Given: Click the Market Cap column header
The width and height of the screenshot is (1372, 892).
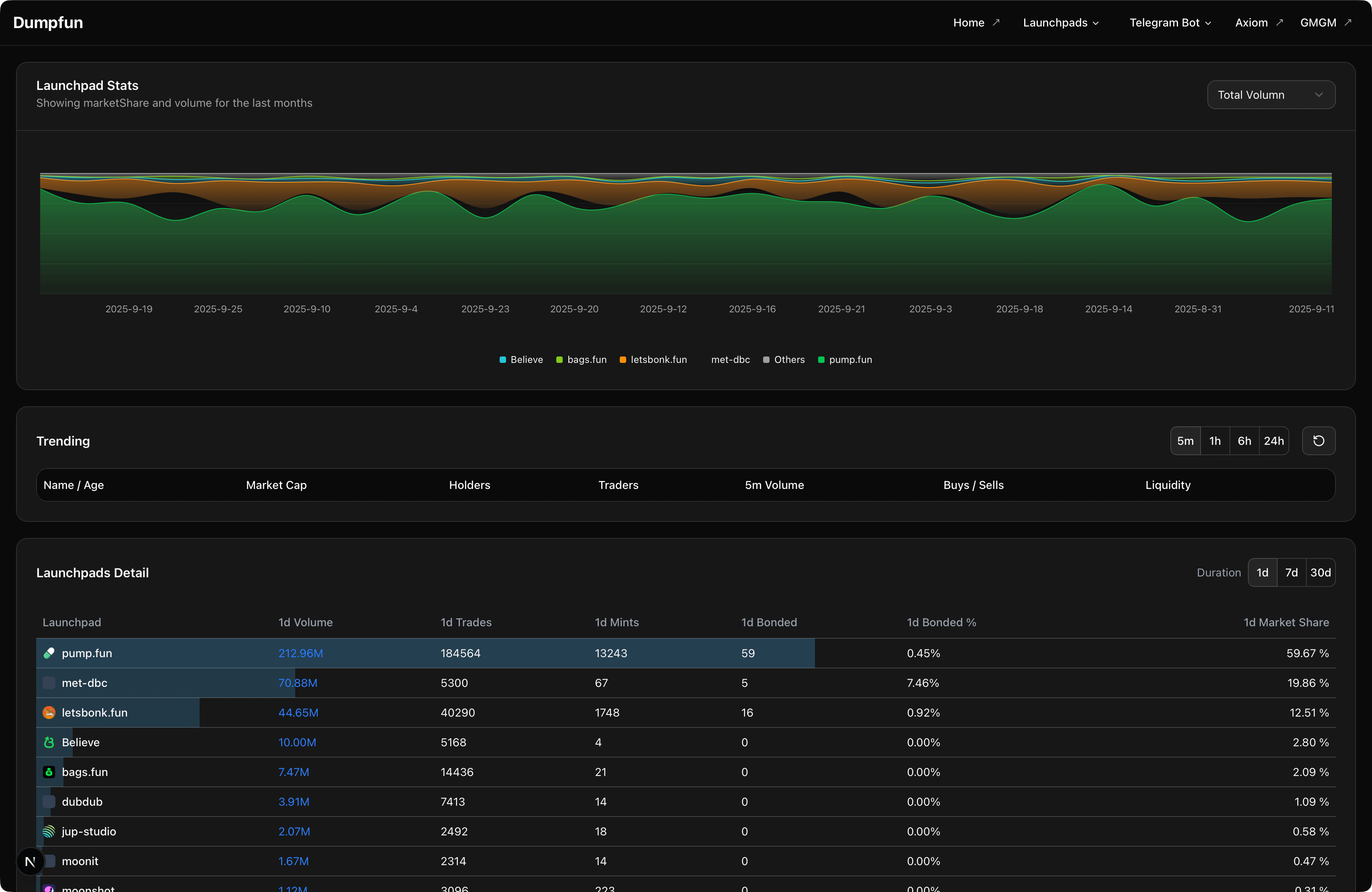Looking at the screenshot, I should (x=276, y=485).
